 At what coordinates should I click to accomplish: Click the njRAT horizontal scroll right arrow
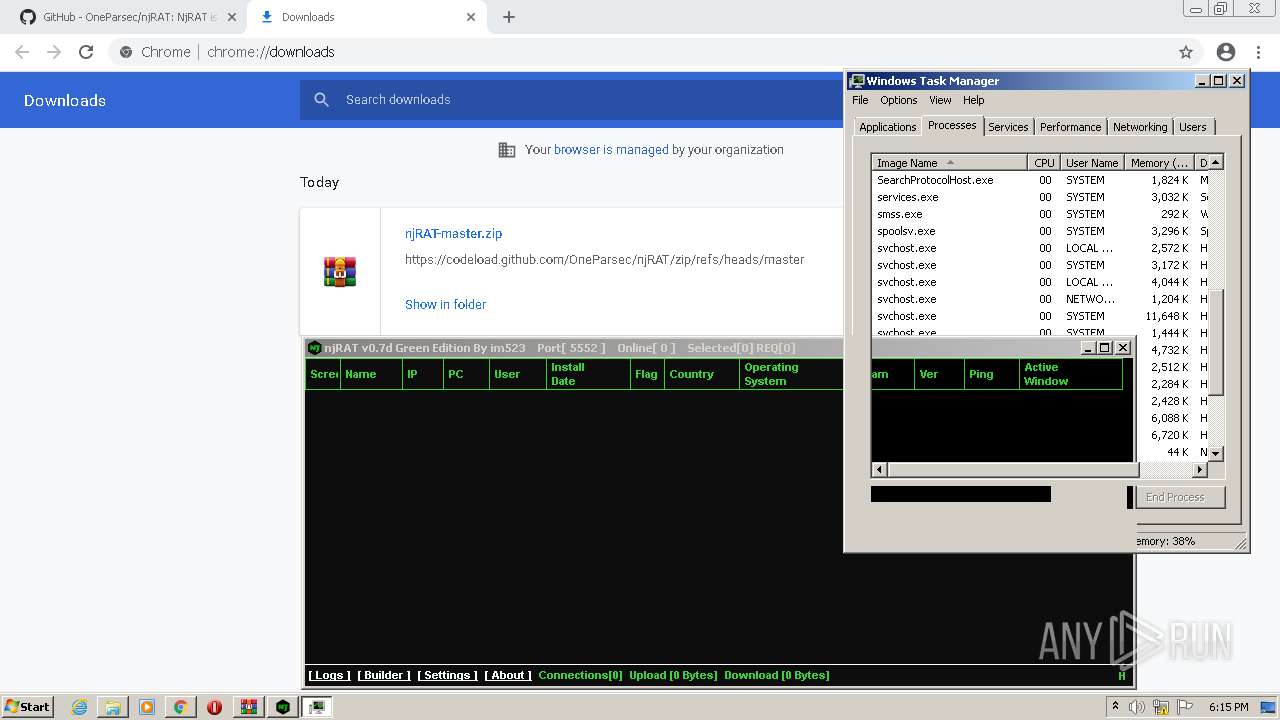tap(1200, 469)
